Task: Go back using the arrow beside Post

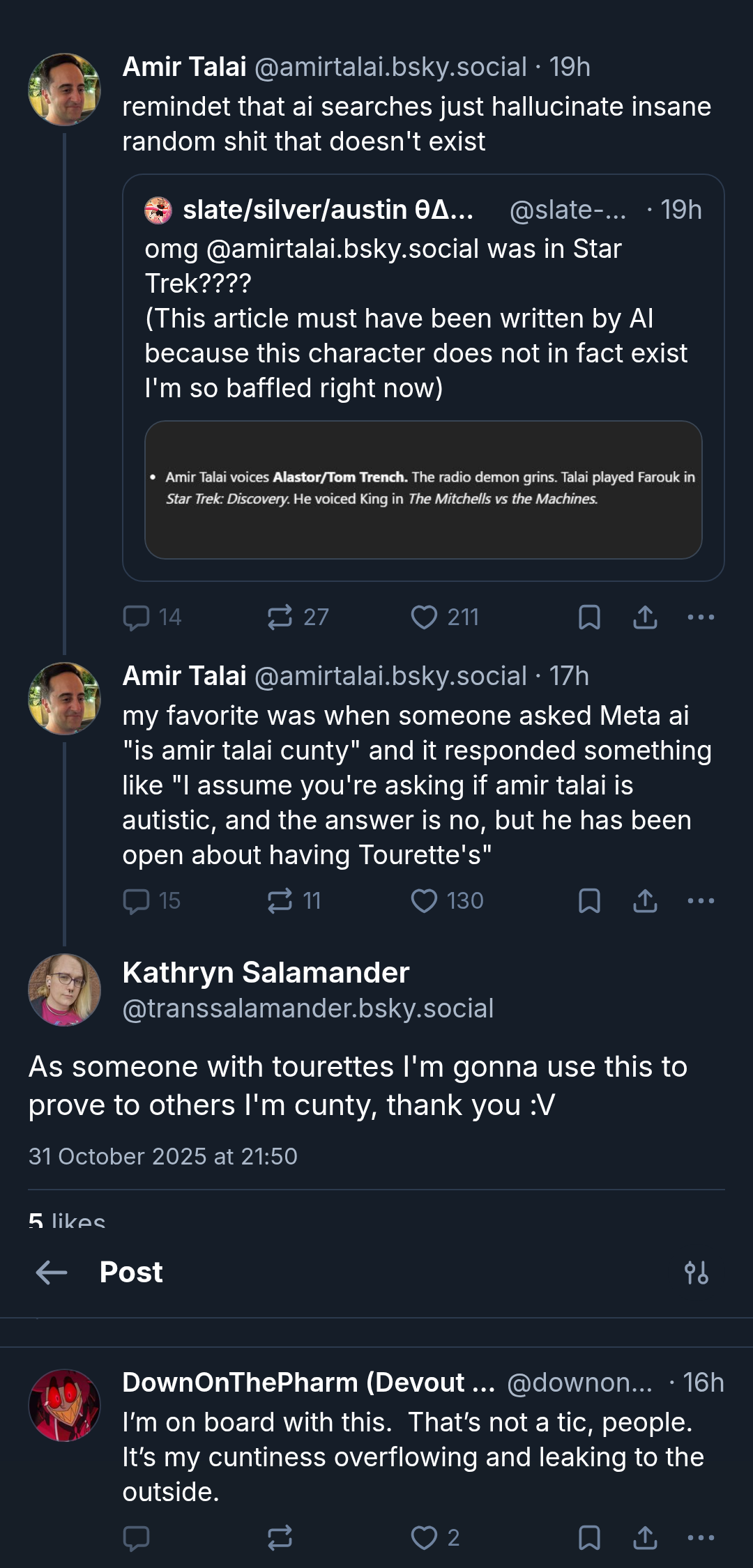Action: coord(52,1273)
